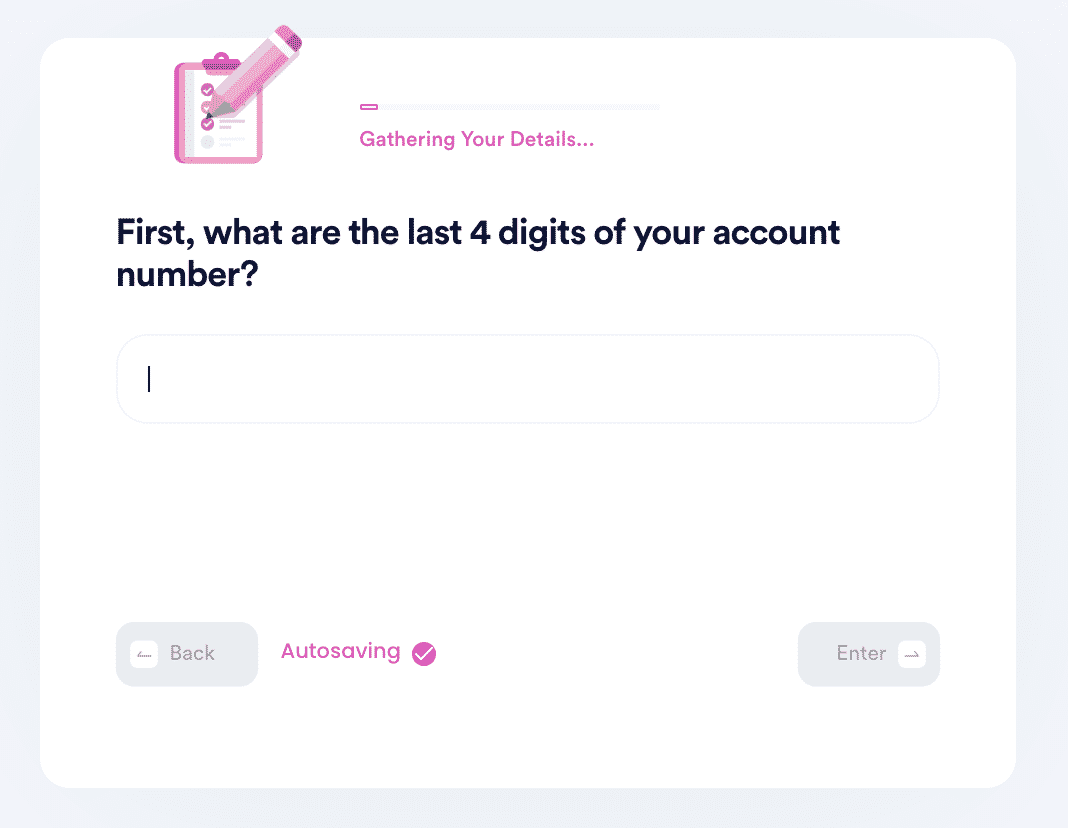Click the "Gathering Your Details..." status text
The height and width of the screenshot is (828, 1068).
(x=477, y=140)
